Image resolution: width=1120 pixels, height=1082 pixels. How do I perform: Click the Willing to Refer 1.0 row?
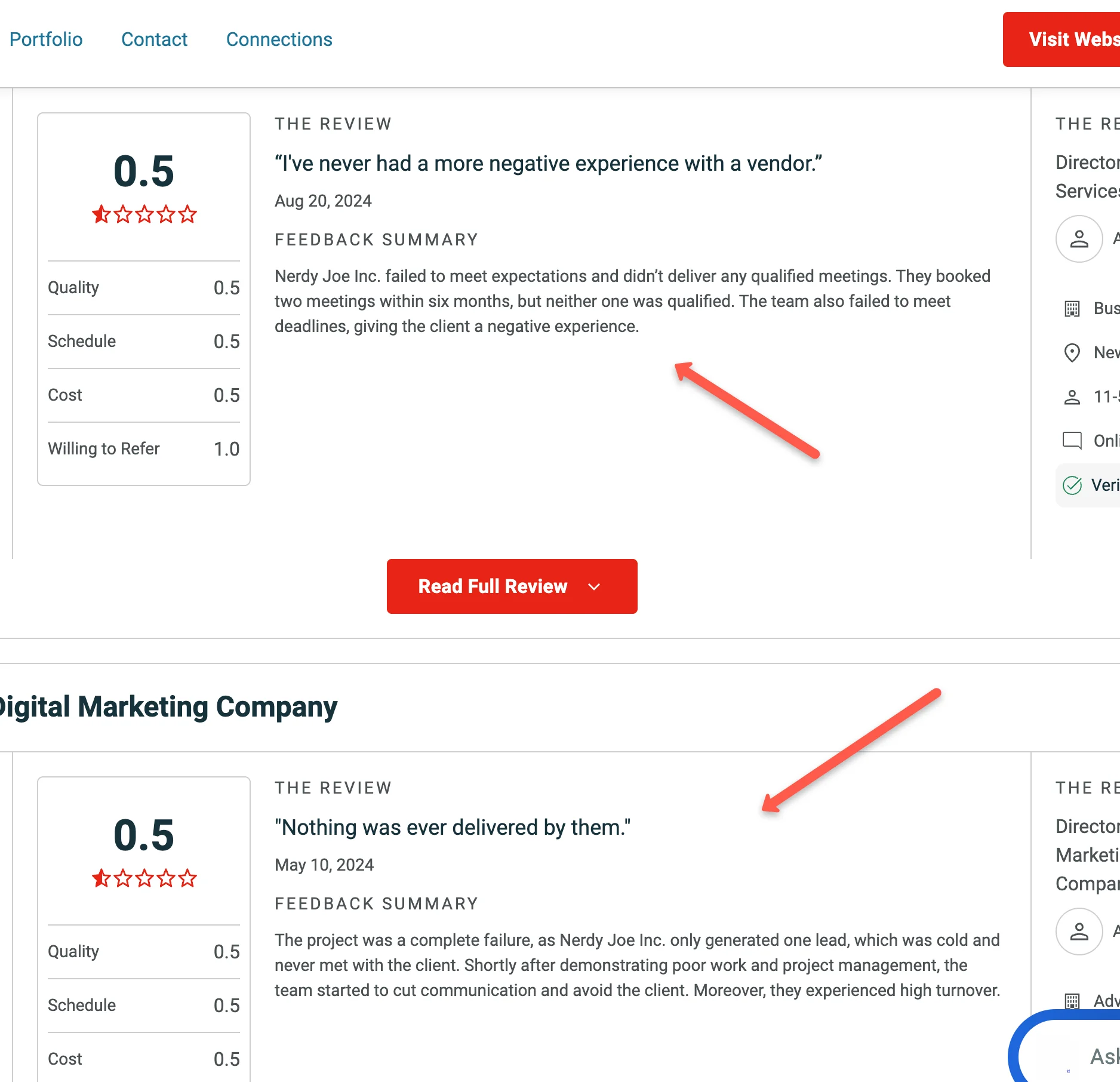(x=144, y=449)
